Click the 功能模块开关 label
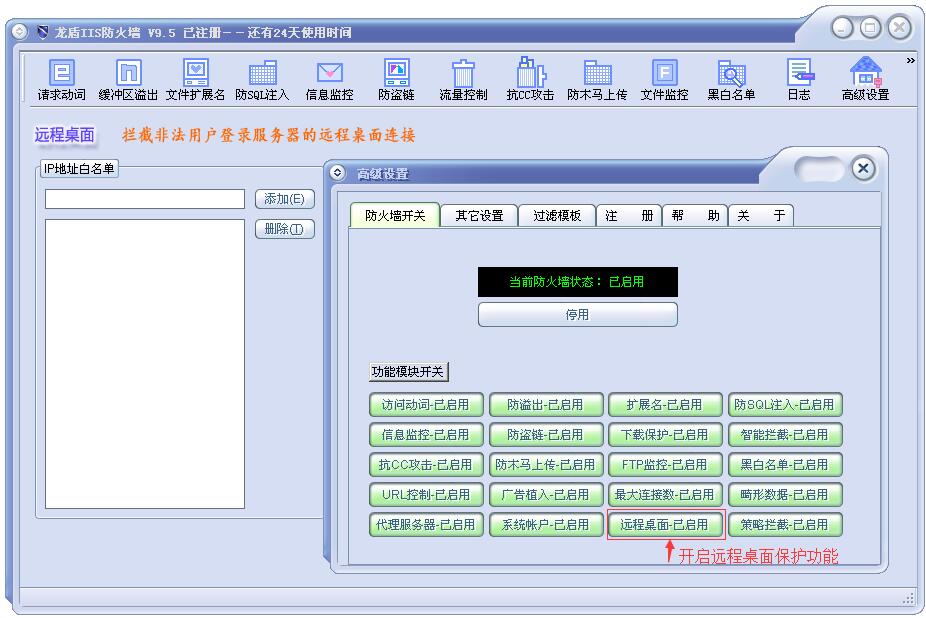Viewport: 926px width, 618px height. (408, 372)
